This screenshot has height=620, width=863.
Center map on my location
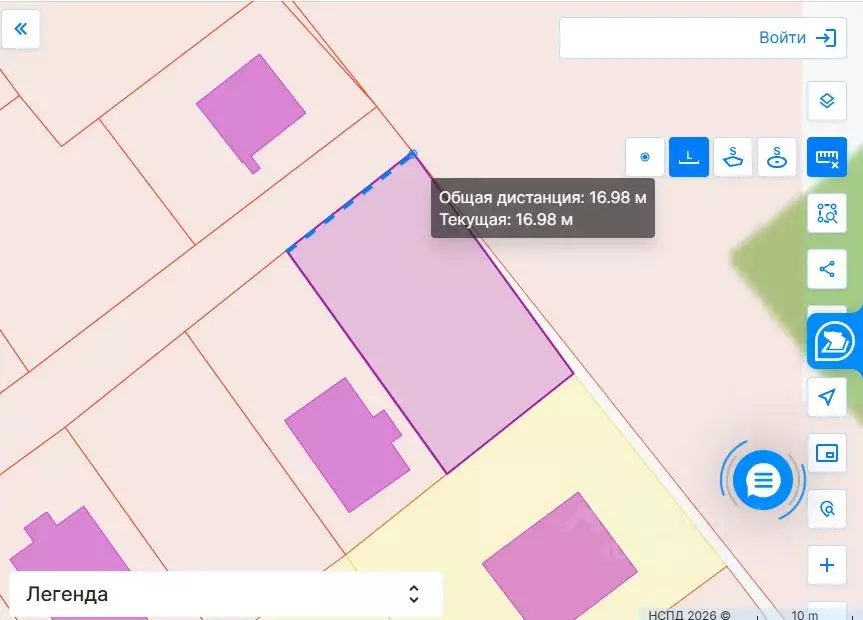click(x=826, y=397)
